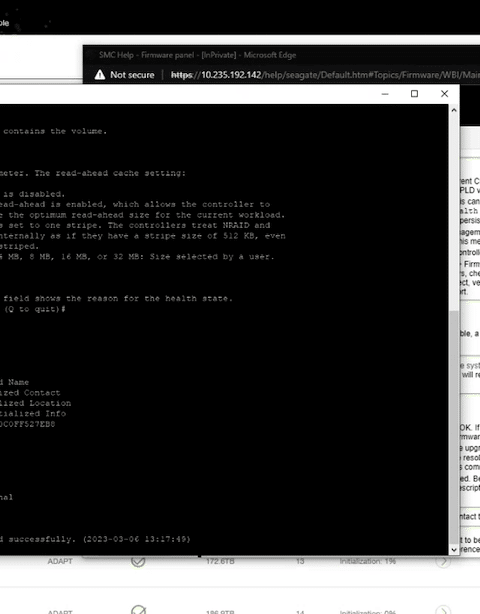Click the "read-ahead cache setting:" terminal line
Screen dimensions: 480x614
(93, 173)
